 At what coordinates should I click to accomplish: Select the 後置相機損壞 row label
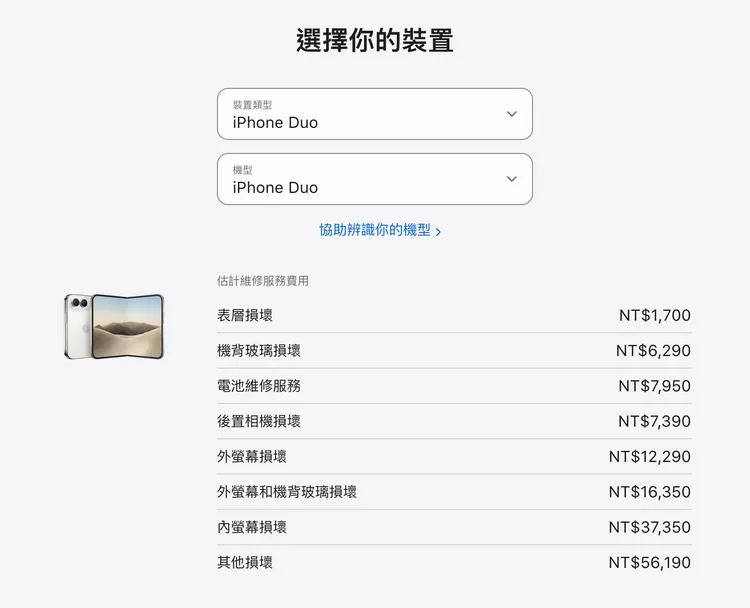coord(259,421)
